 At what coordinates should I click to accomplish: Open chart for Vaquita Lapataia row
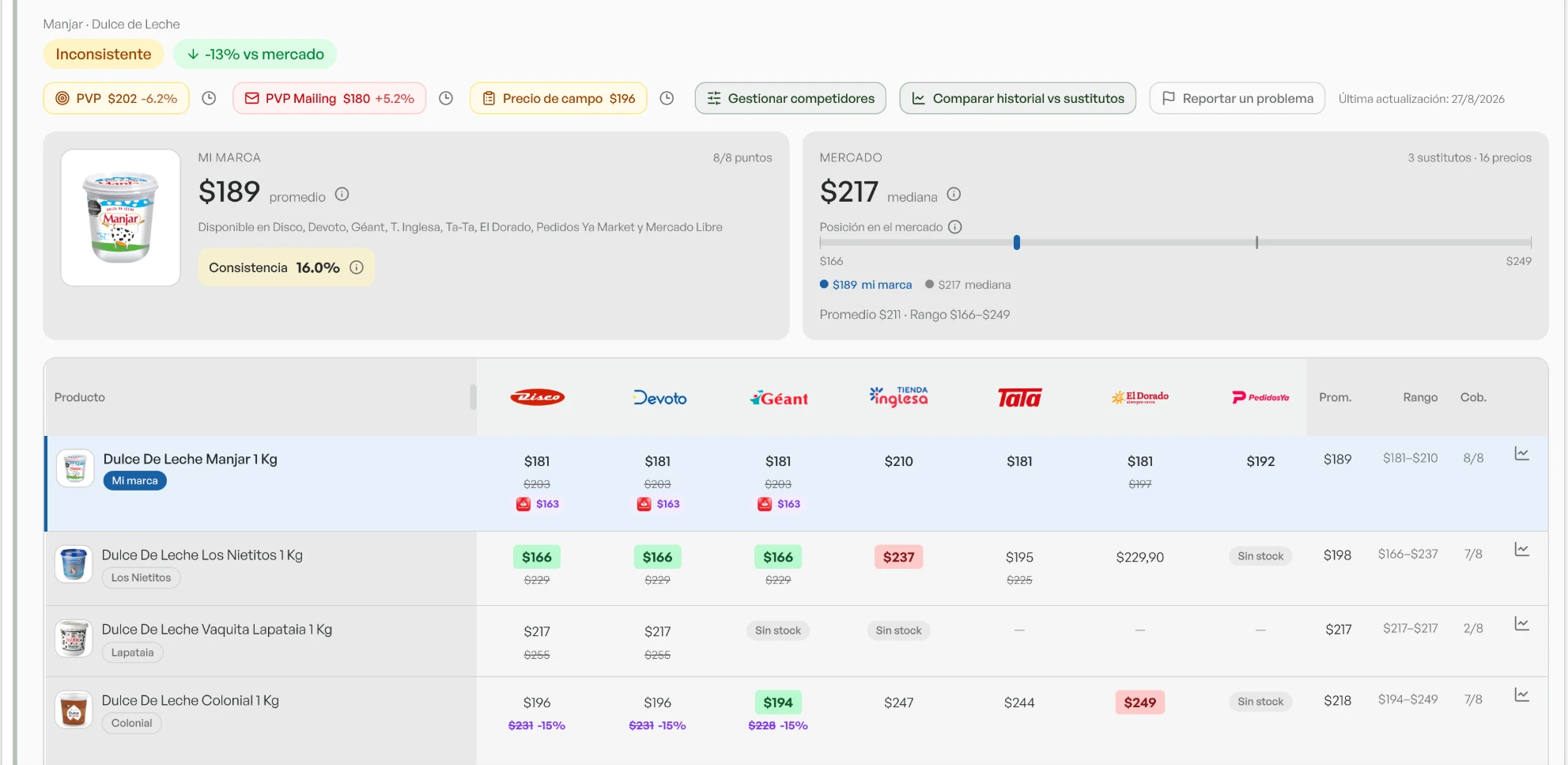click(1521, 624)
